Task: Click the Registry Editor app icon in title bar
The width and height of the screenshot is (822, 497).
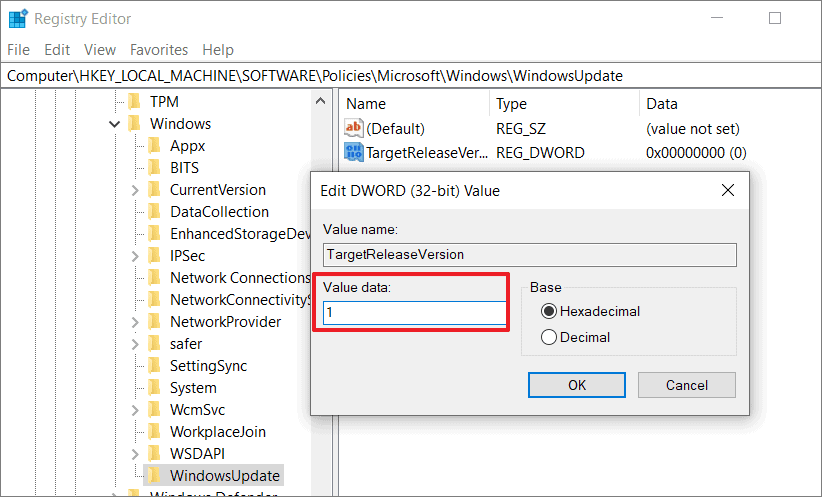Action: (x=18, y=18)
